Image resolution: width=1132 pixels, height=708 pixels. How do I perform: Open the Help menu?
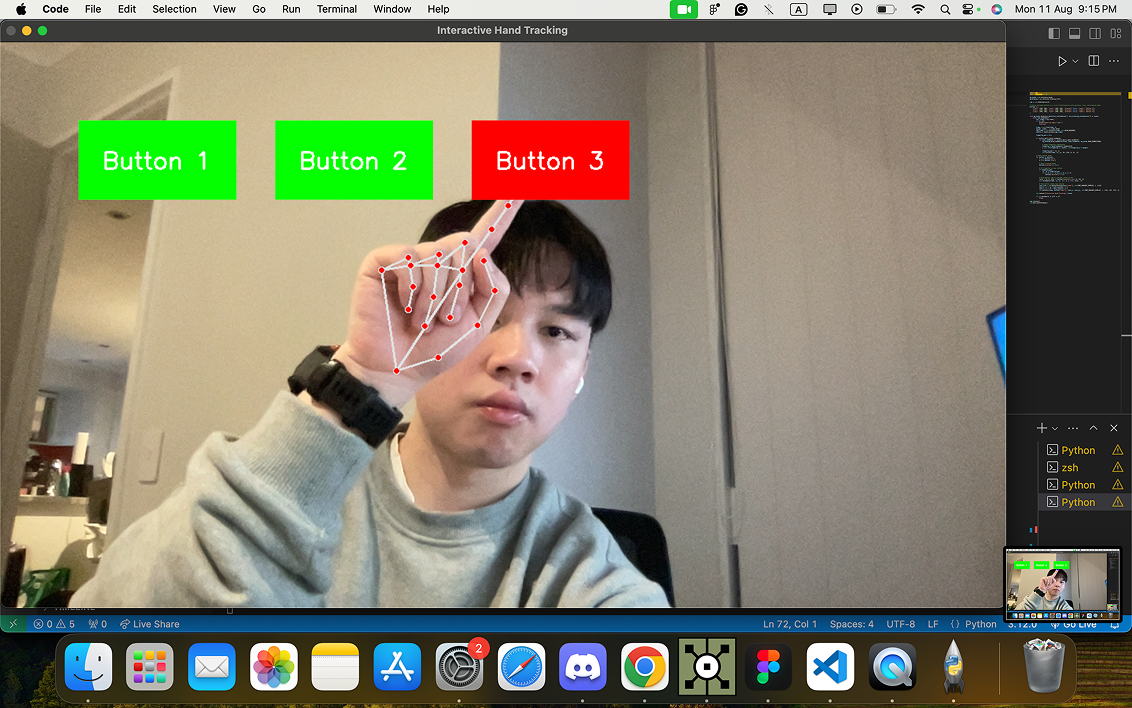438,9
